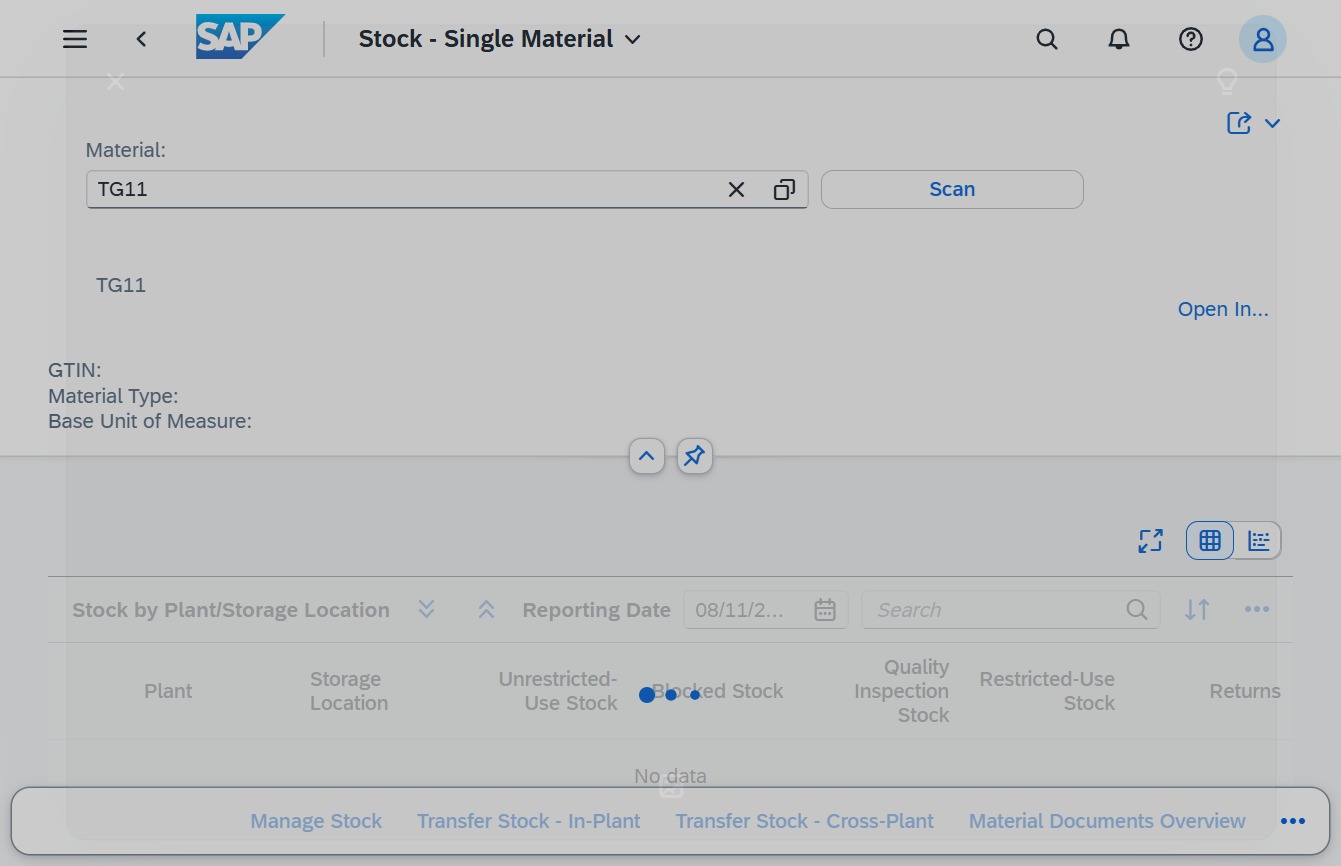Screen dimensions: 1341x866
Task: Switch to chart view
Action: pyautogui.click(x=1258, y=541)
